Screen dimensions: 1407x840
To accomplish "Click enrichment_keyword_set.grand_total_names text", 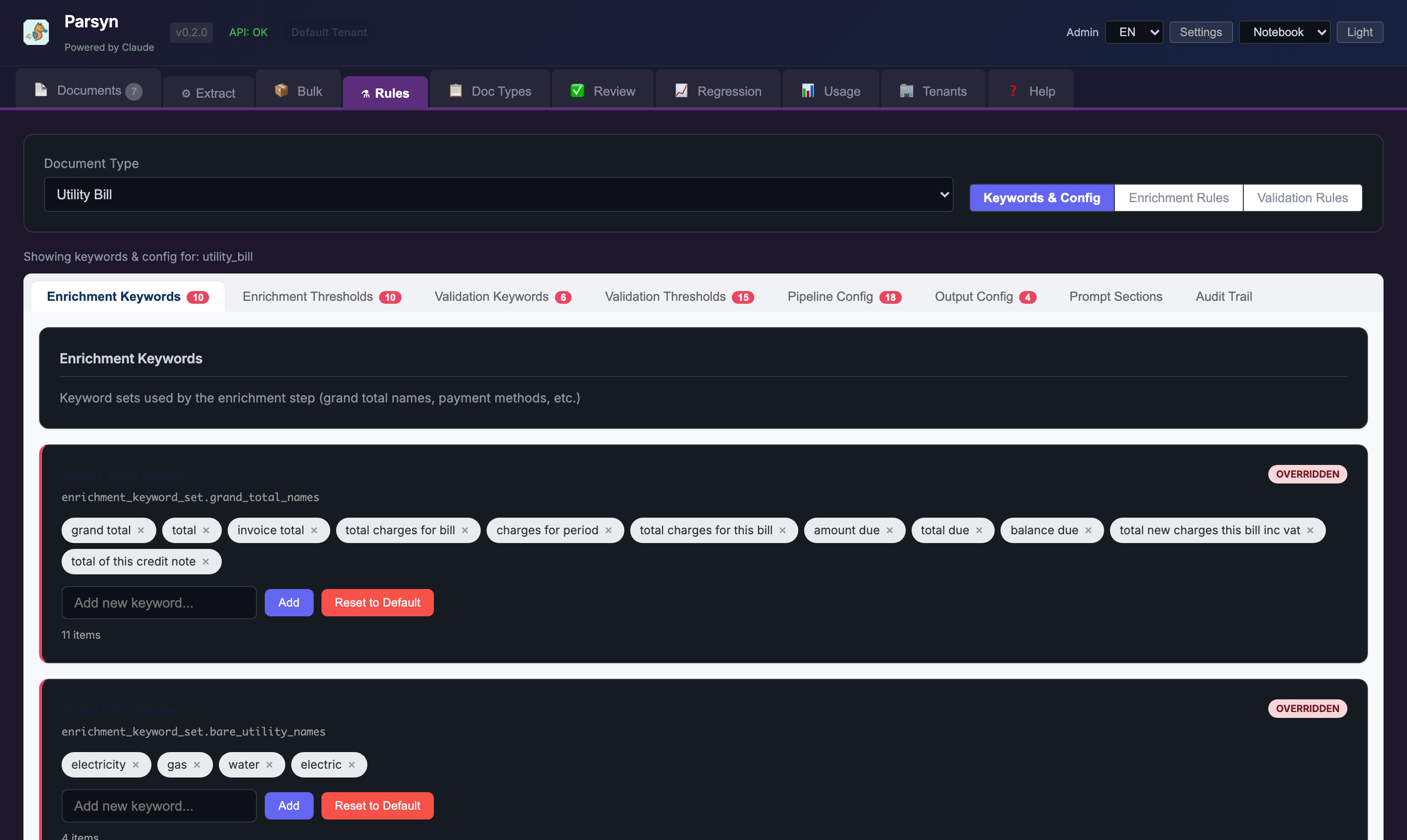I will tap(190, 497).
